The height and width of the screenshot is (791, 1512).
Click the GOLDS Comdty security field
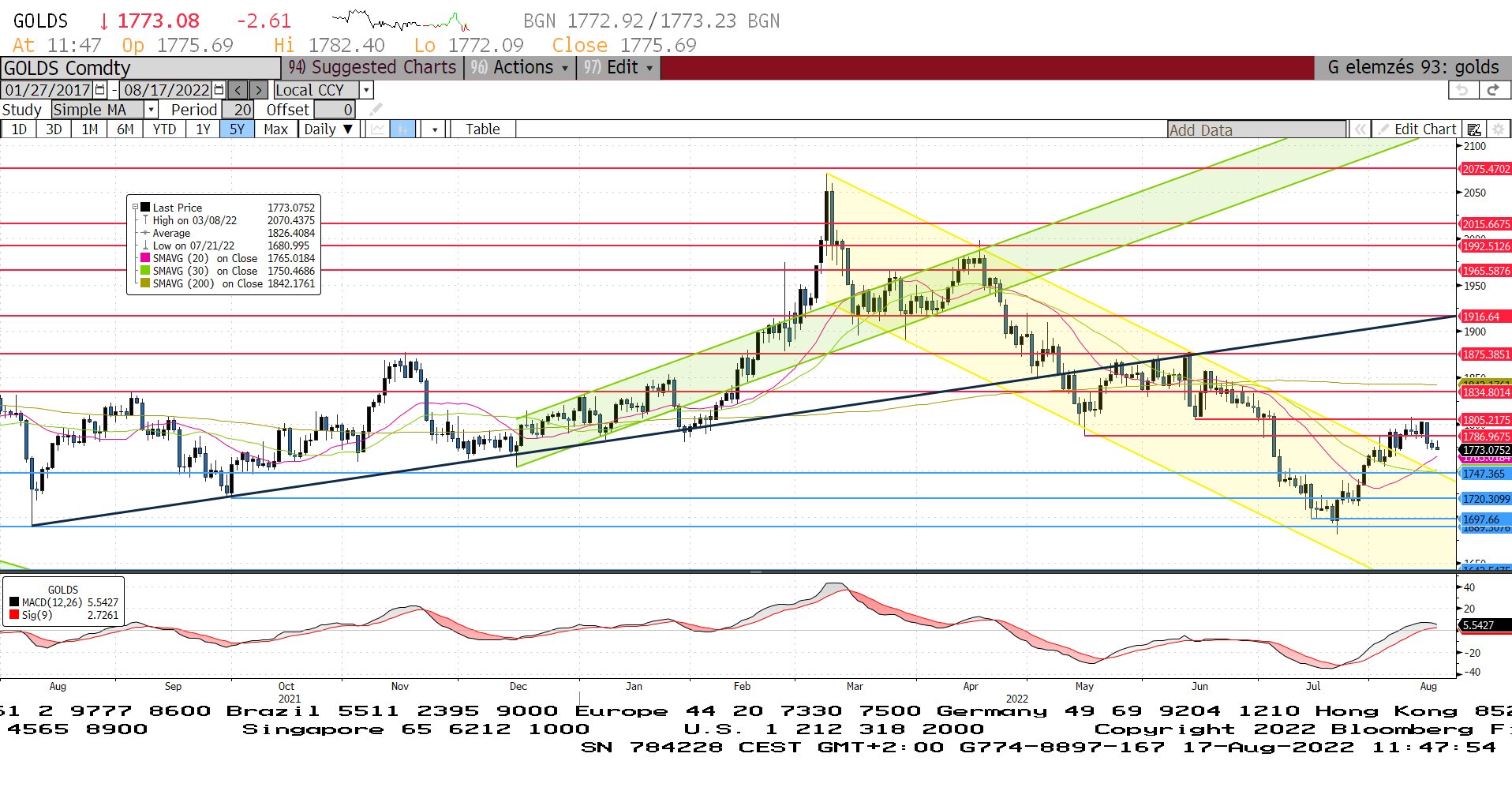pyautogui.click(x=140, y=68)
